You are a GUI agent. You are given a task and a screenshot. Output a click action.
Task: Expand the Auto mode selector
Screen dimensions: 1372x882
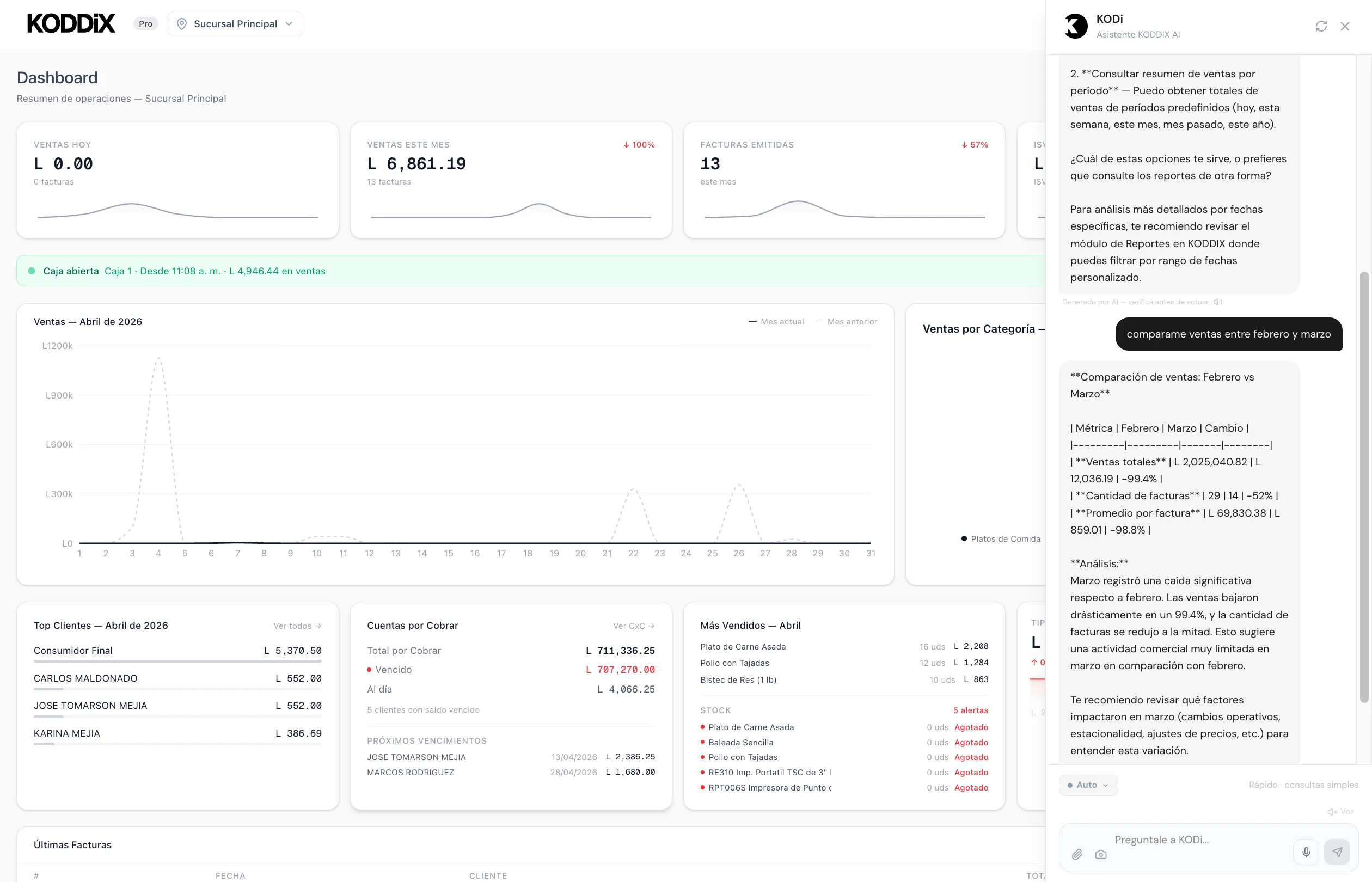(1087, 785)
